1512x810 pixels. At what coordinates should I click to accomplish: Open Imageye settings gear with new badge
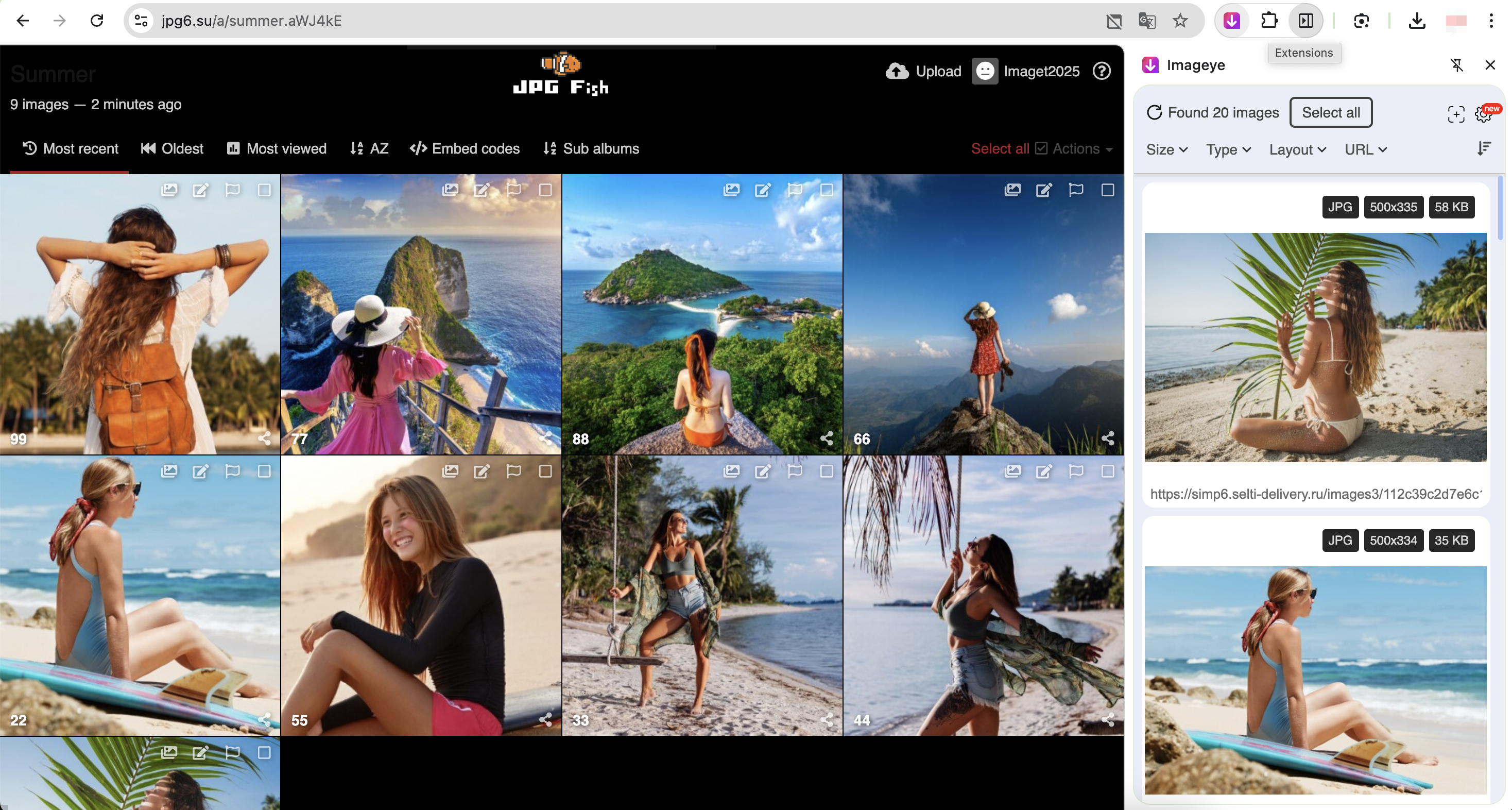pyautogui.click(x=1483, y=114)
